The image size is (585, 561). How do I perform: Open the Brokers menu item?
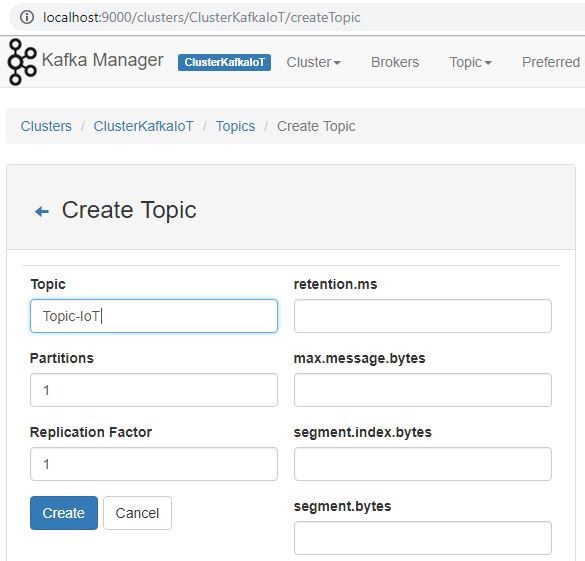395,62
